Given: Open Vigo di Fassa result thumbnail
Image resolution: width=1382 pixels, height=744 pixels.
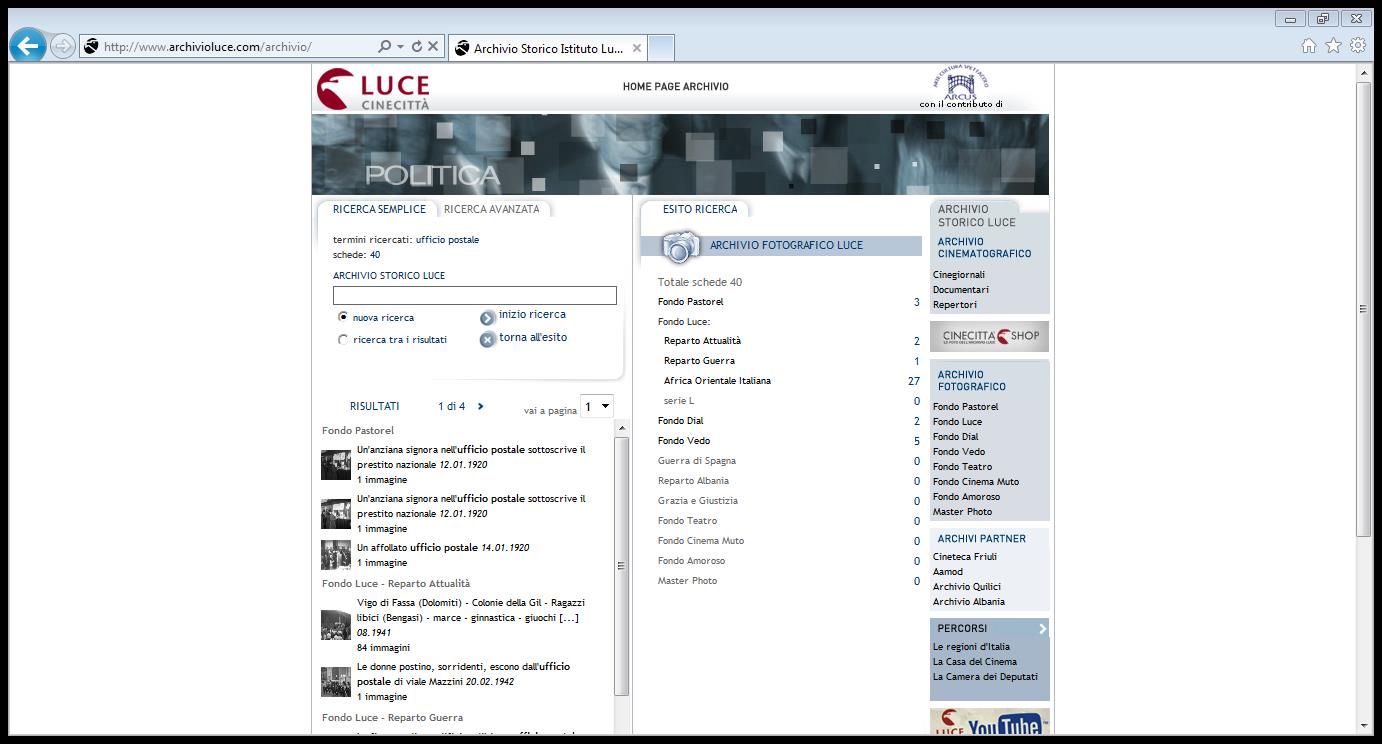Looking at the screenshot, I should click(336, 625).
